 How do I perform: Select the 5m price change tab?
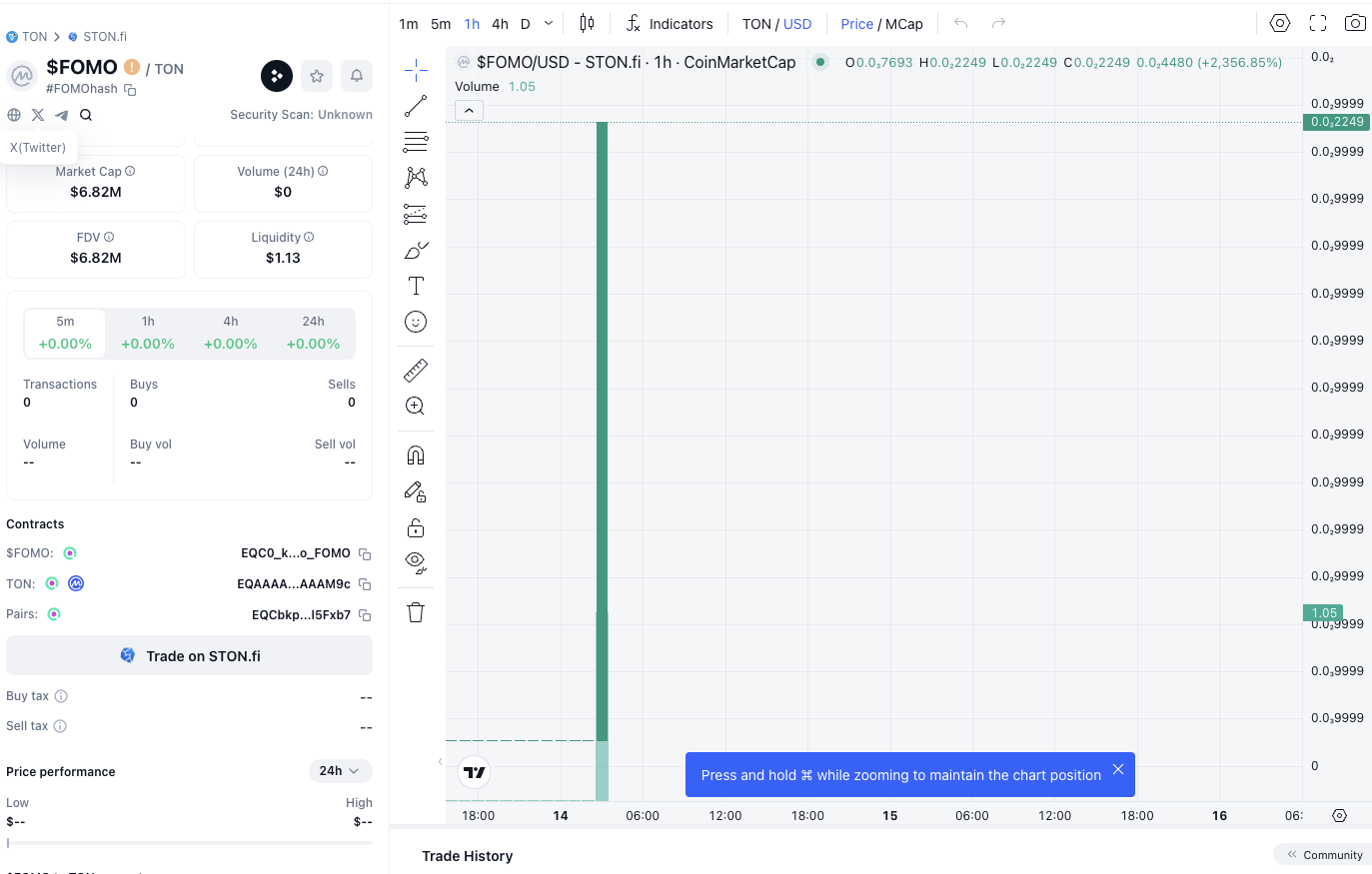coord(65,333)
